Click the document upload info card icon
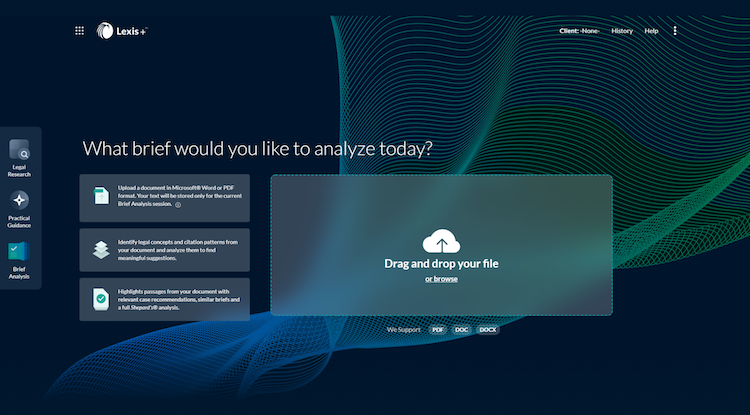The width and height of the screenshot is (750, 415). (101, 196)
